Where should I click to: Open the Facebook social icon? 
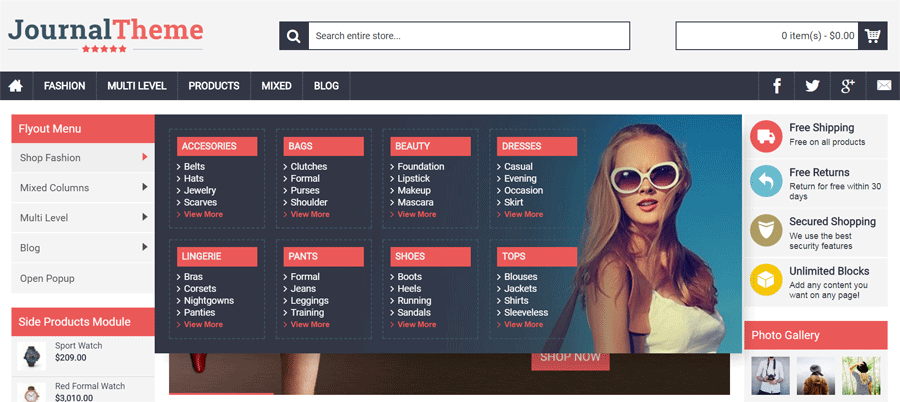pyautogui.click(x=777, y=86)
